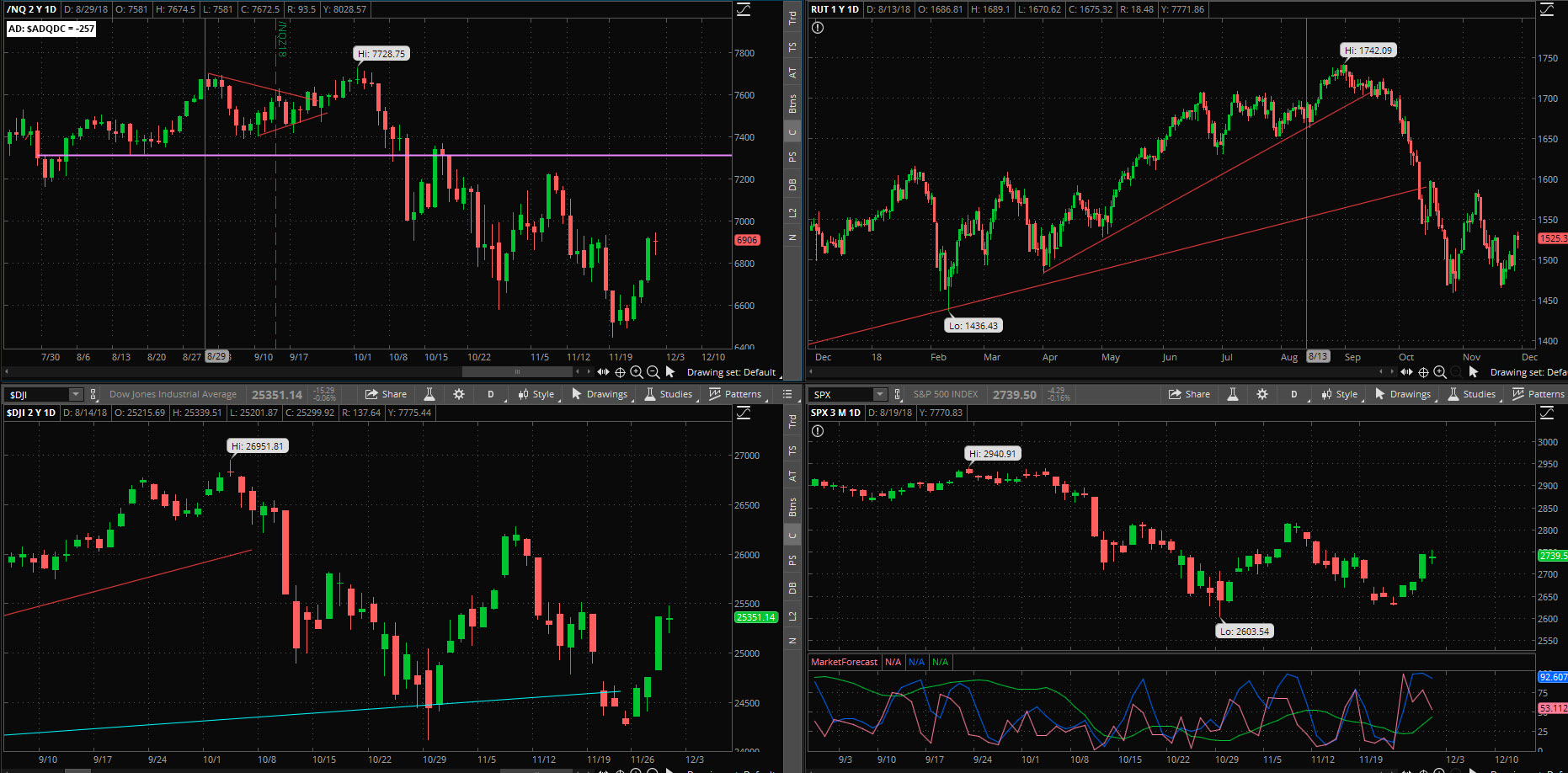Open the Patterns menu on $DJI chart
Viewport: 1568px width, 773px height.
click(736, 394)
